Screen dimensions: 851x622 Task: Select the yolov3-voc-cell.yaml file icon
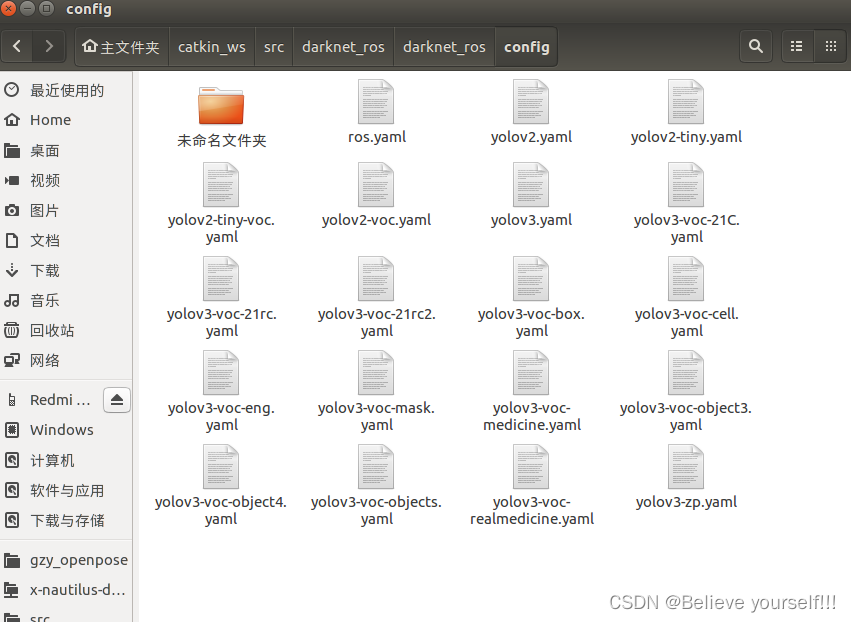coord(686,279)
